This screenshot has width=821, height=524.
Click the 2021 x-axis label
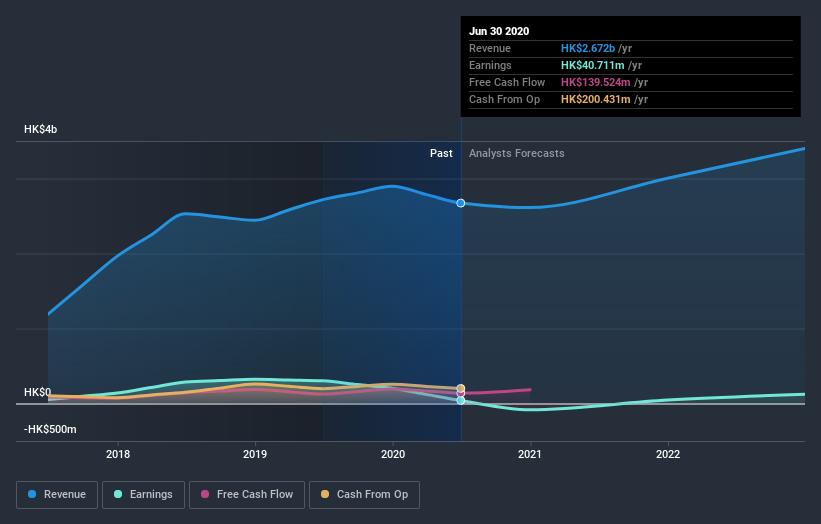(x=530, y=454)
